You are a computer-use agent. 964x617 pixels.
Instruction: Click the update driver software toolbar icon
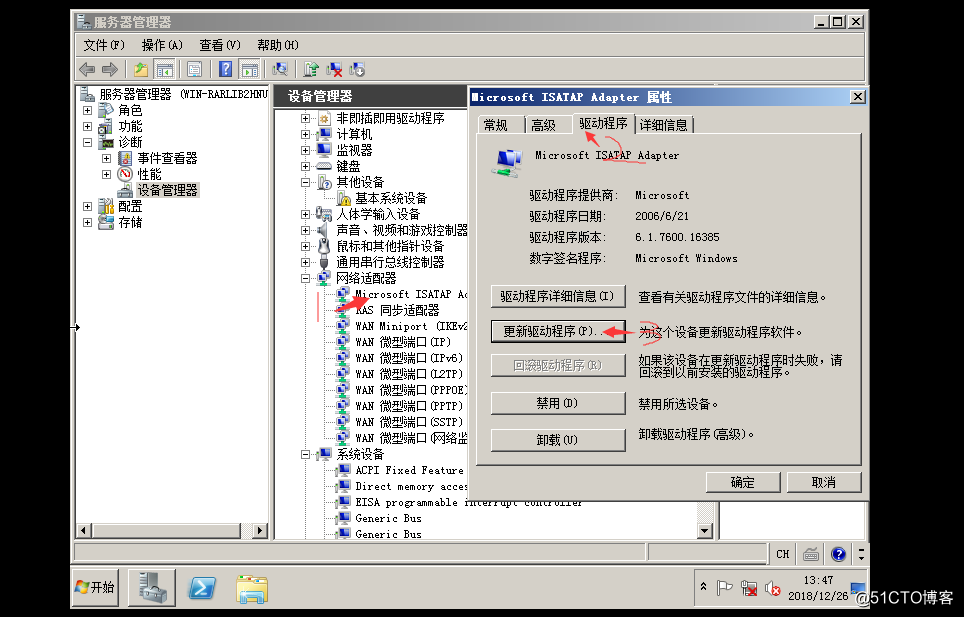pos(311,69)
